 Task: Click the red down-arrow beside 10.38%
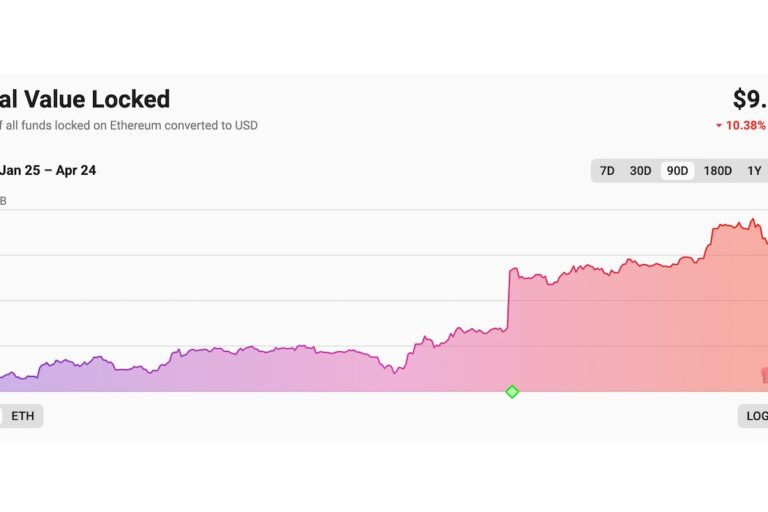click(x=719, y=126)
